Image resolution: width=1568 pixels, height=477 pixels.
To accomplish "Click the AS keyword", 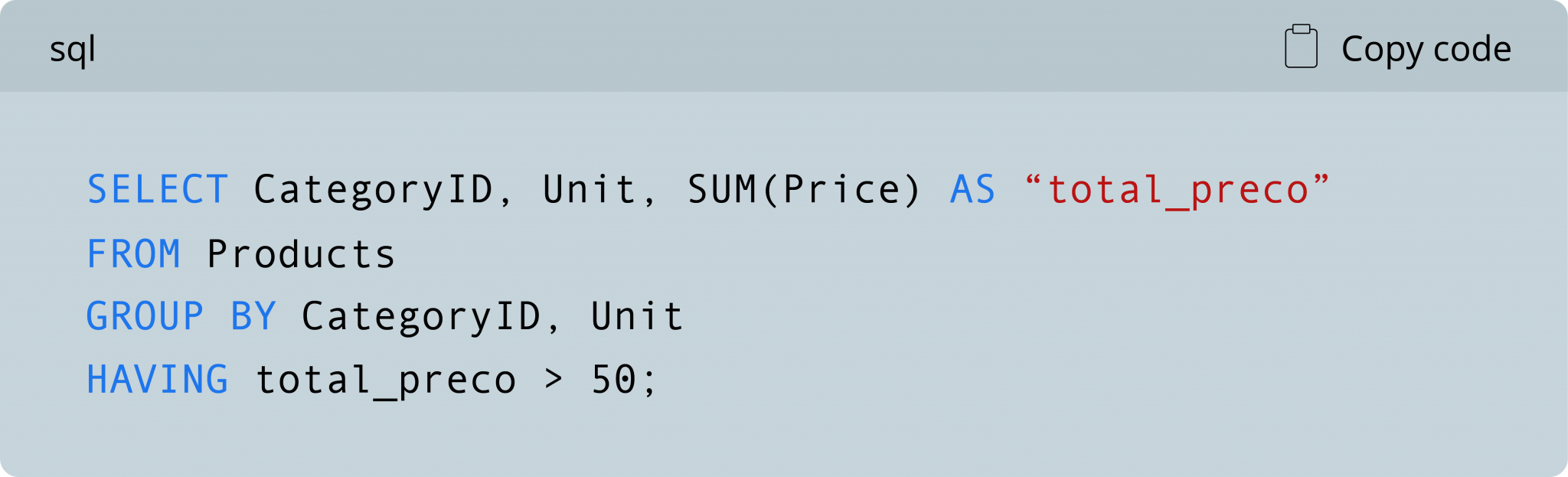I will [x=972, y=190].
